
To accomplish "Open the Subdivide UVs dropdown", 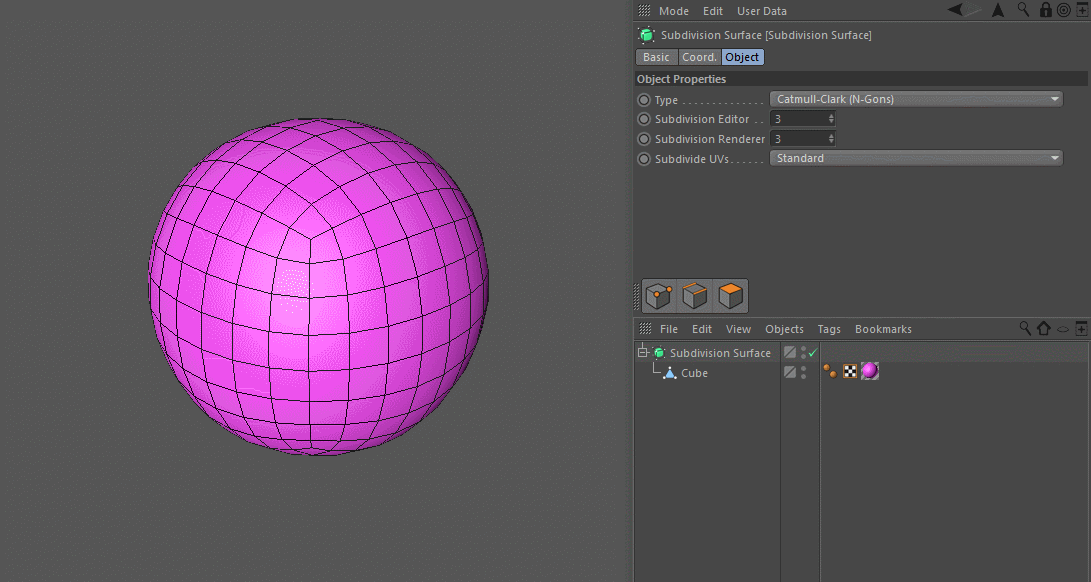I will click(915, 158).
